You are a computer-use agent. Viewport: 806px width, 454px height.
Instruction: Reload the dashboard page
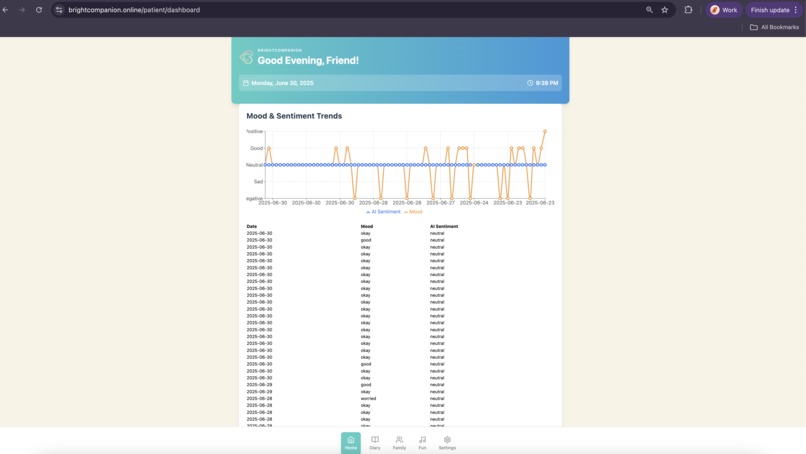(x=39, y=10)
